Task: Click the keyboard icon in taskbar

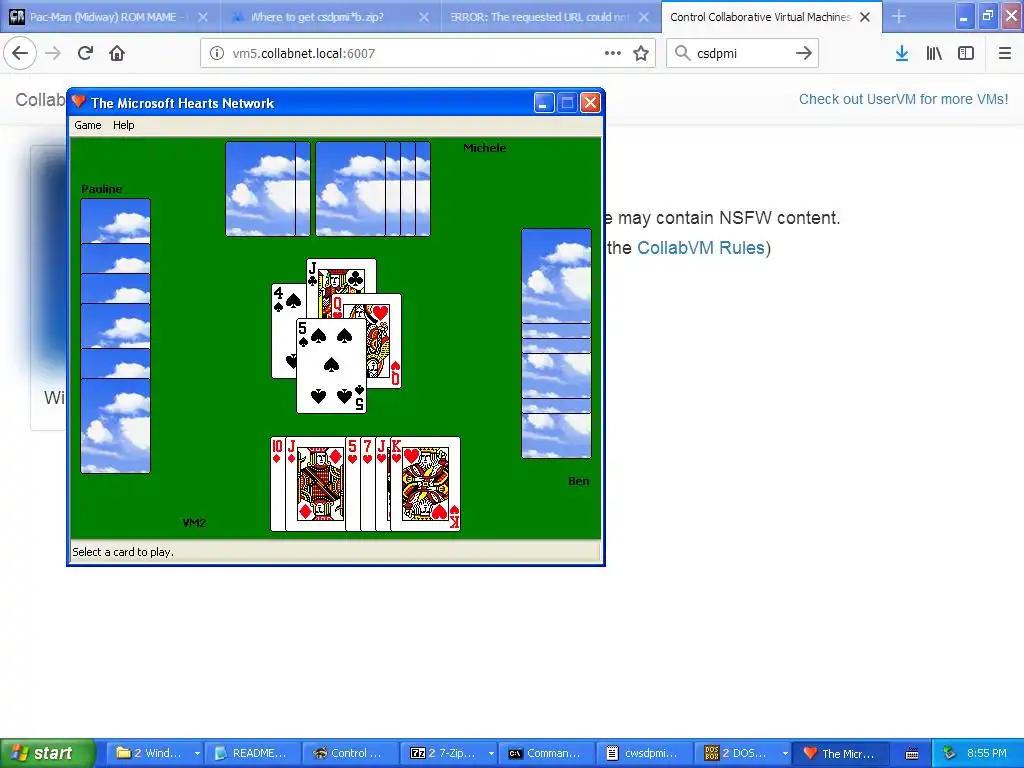Action: (x=912, y=754)
